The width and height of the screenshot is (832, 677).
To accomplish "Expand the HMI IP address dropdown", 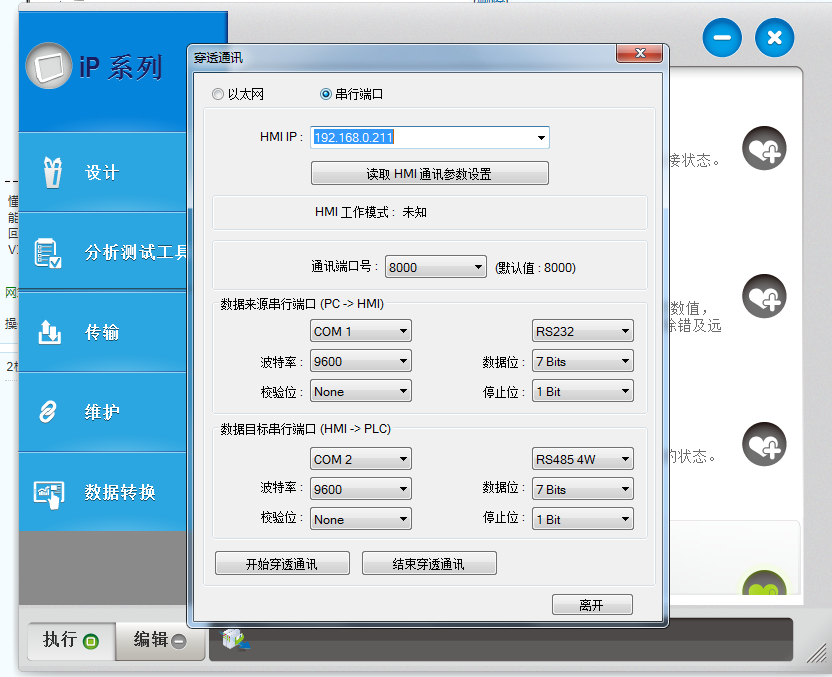I will coord(541,138).
